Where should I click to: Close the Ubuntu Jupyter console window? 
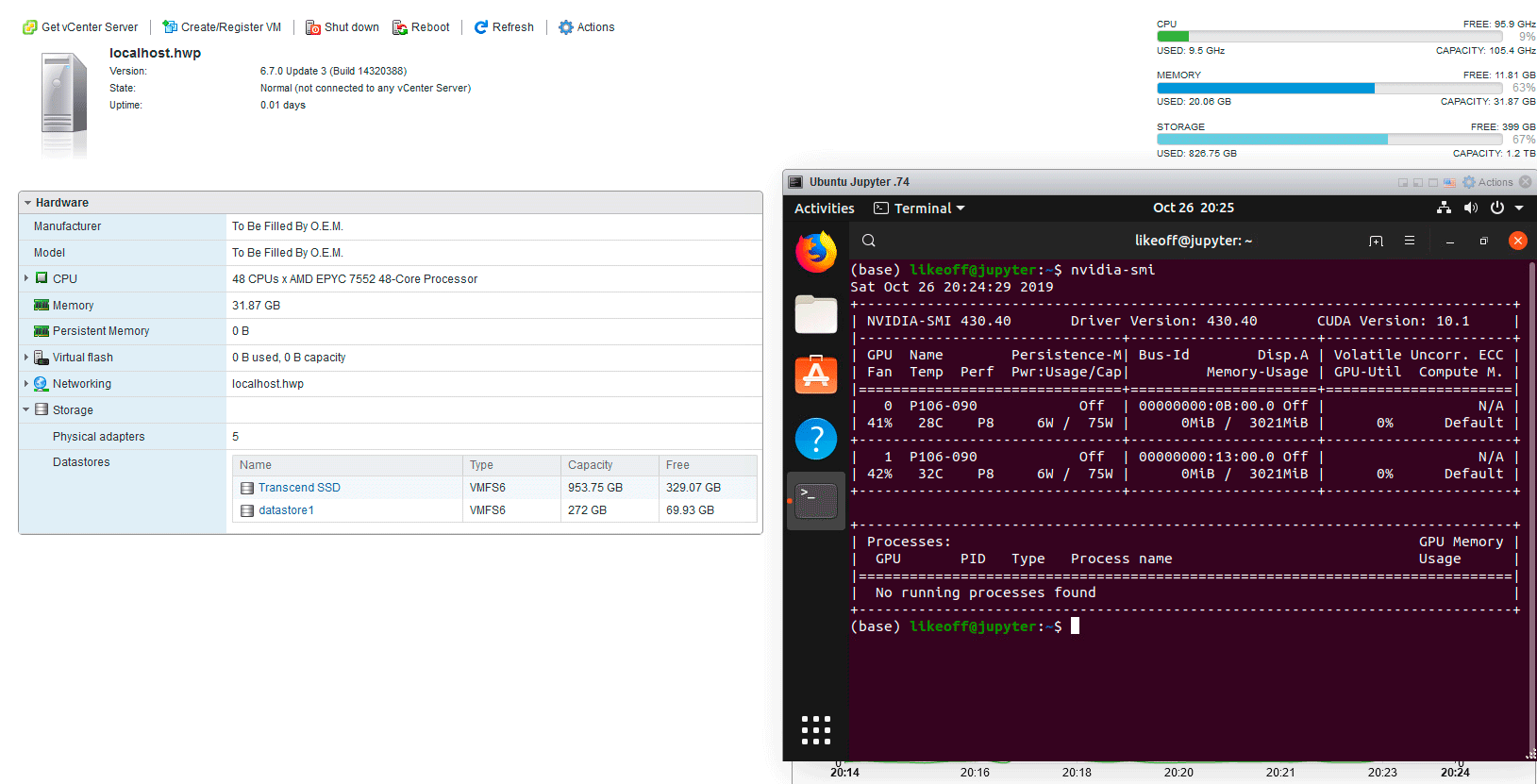coord(1526,182)
